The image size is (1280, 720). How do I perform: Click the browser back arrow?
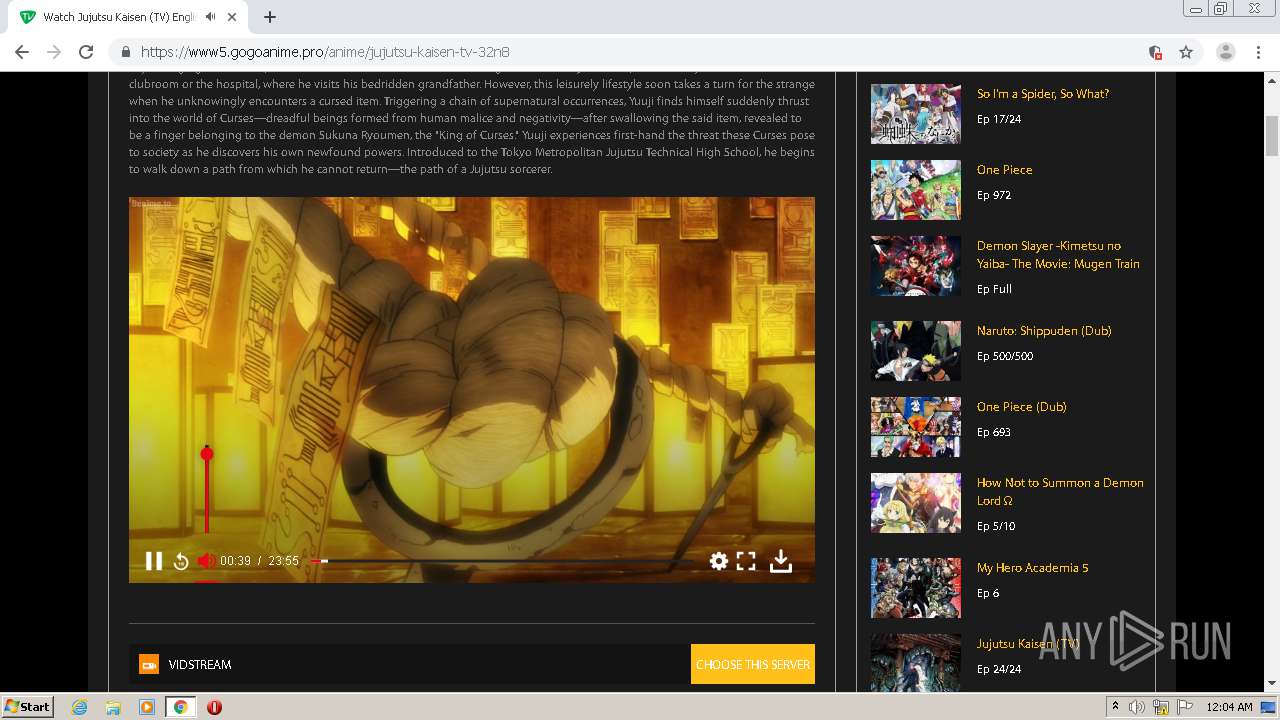[22, 52]
